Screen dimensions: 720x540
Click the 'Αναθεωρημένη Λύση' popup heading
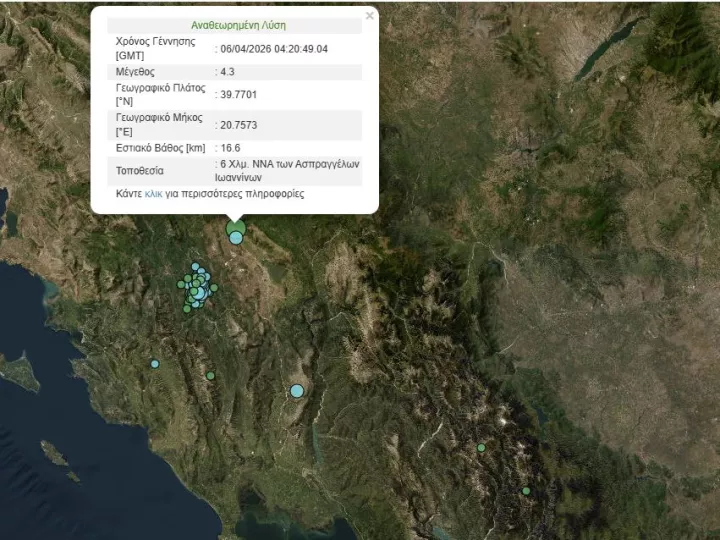(x=234, y=25)
